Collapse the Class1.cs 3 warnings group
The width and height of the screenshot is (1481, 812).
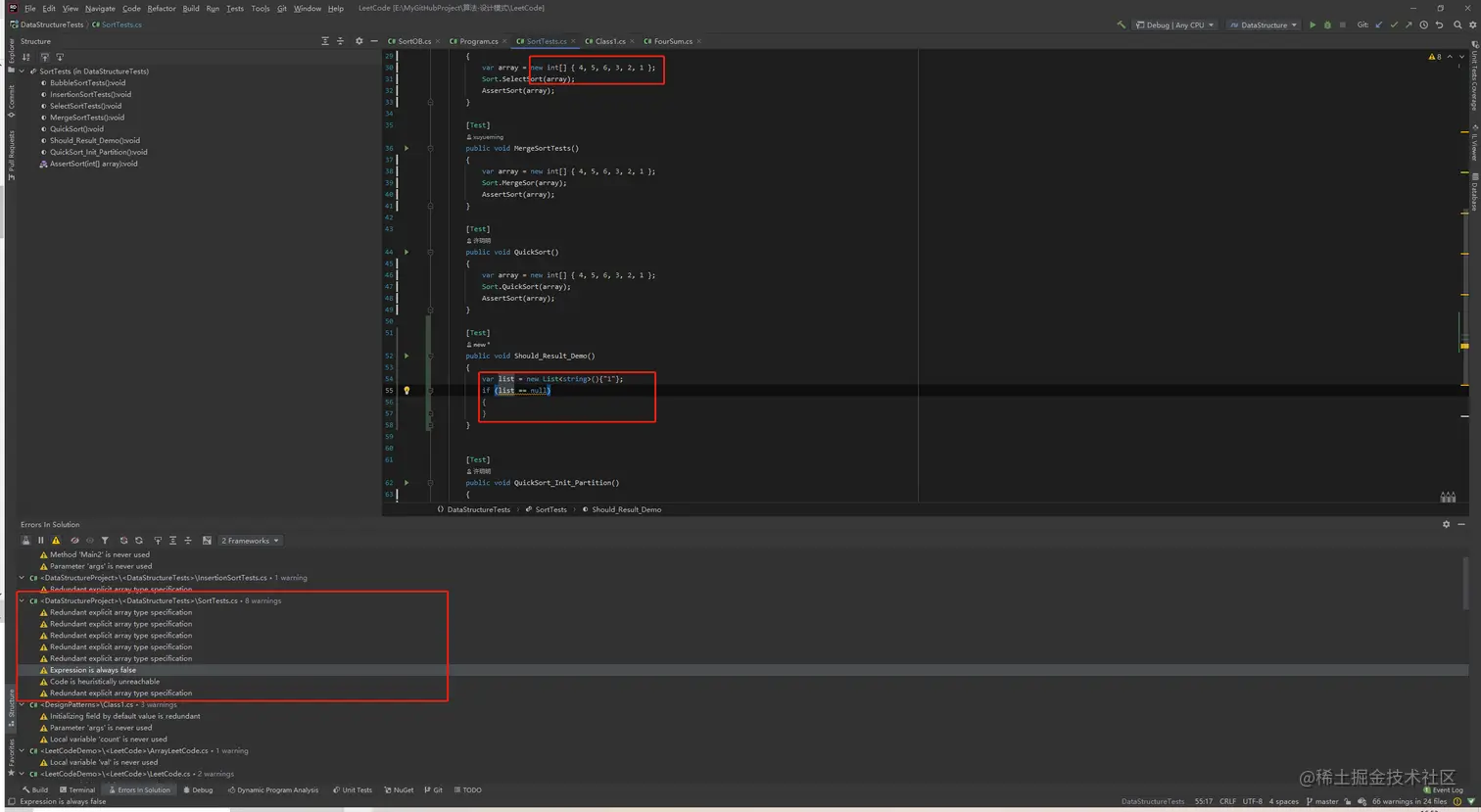(23, 705)
